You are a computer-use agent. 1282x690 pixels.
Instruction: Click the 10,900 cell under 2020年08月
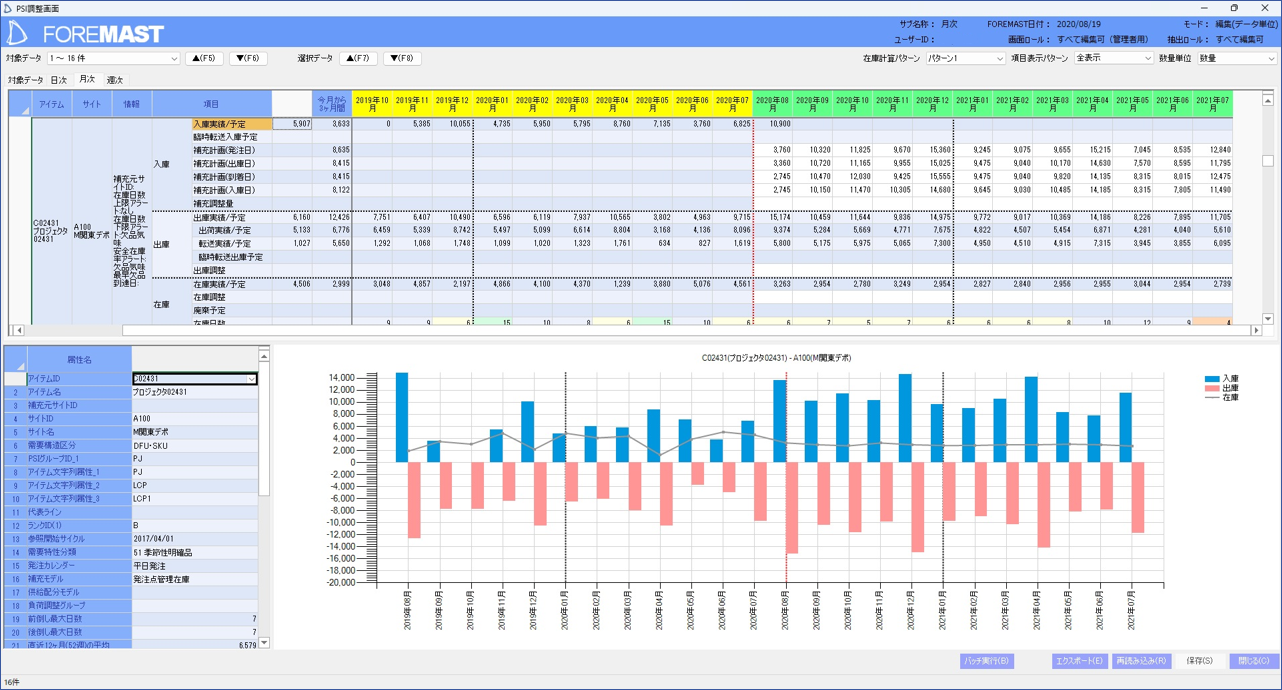[x=772, y=124]
